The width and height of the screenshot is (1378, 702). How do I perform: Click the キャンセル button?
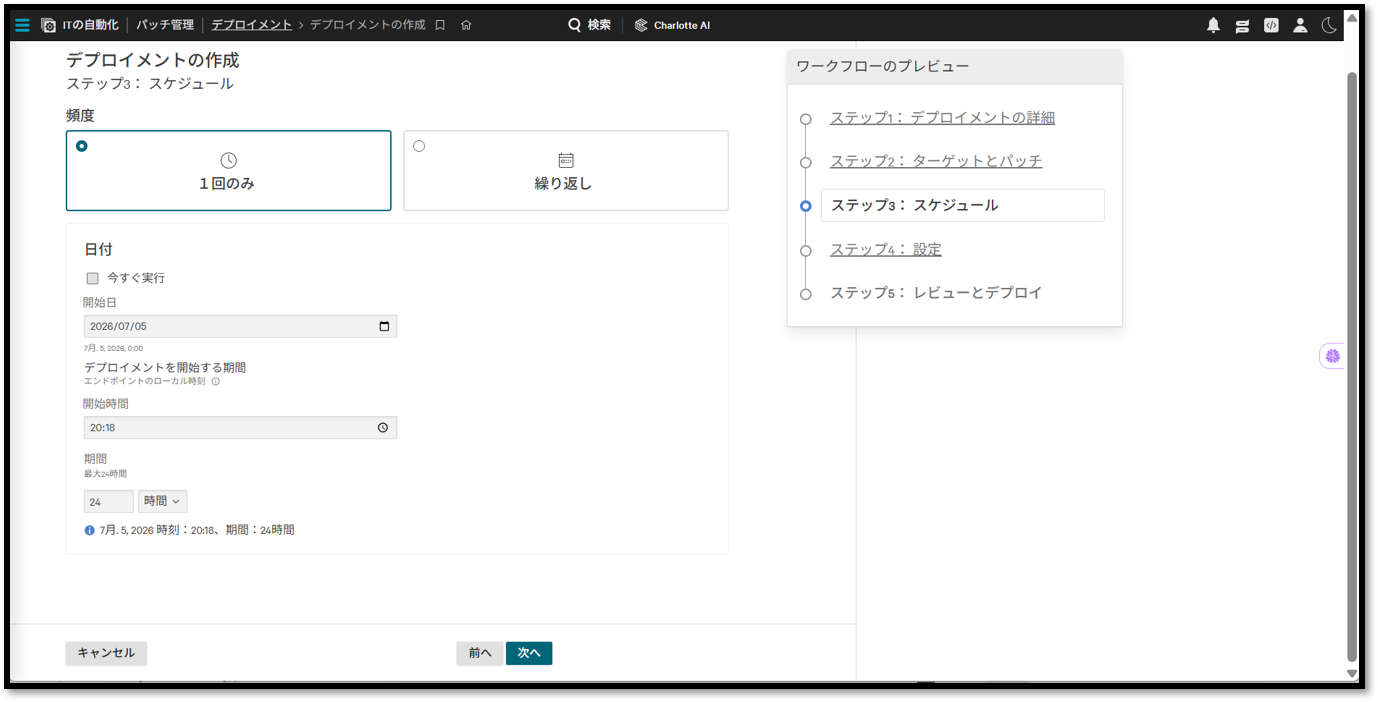pos(106,653)
